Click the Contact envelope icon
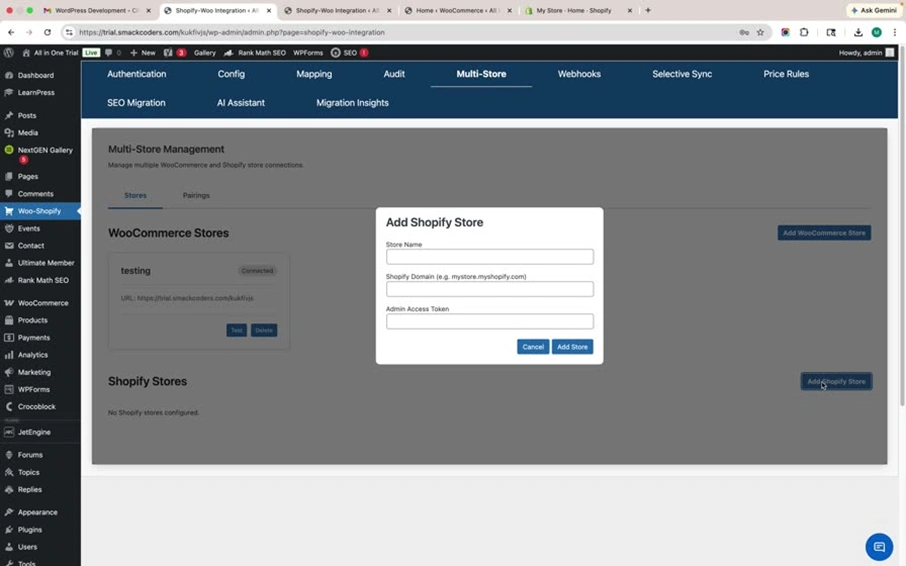This screenshot has width=906, height=566. tap(9, 245)
